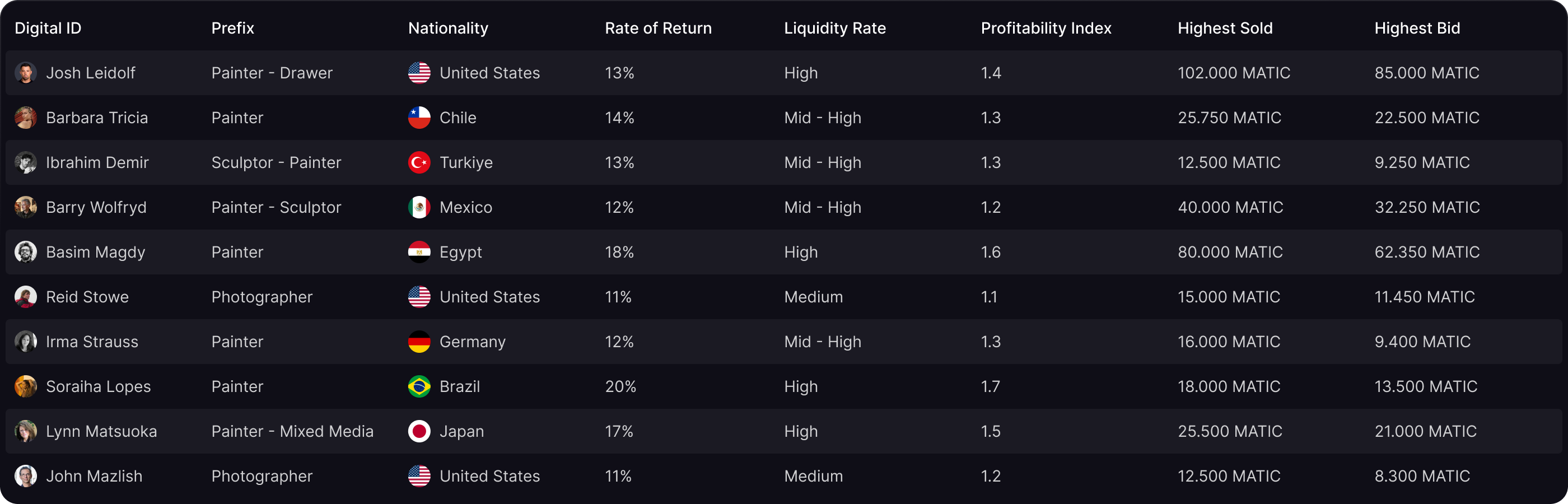Sort by the Rate of Return column

coord(658,28)
